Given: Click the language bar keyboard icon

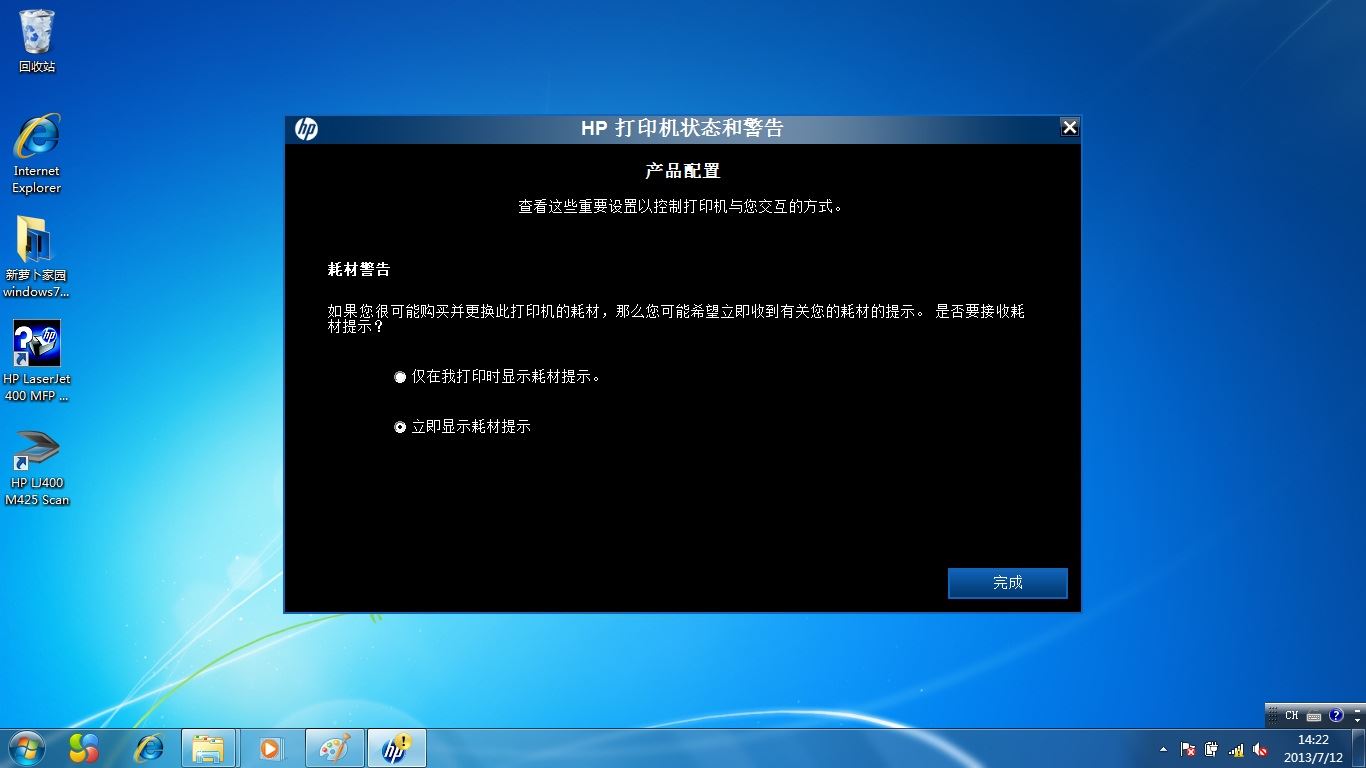Looking at the screenshot, I should [1314, 716].
